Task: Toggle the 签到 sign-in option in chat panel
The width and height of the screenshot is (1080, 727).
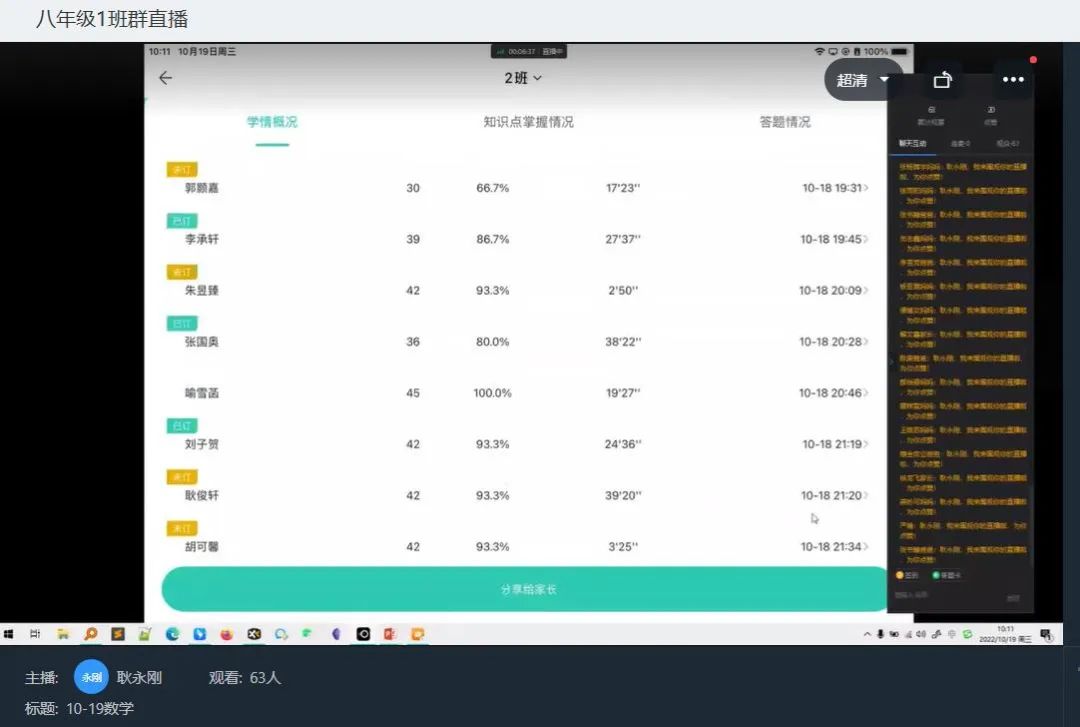Action: (x=907, y=575)
